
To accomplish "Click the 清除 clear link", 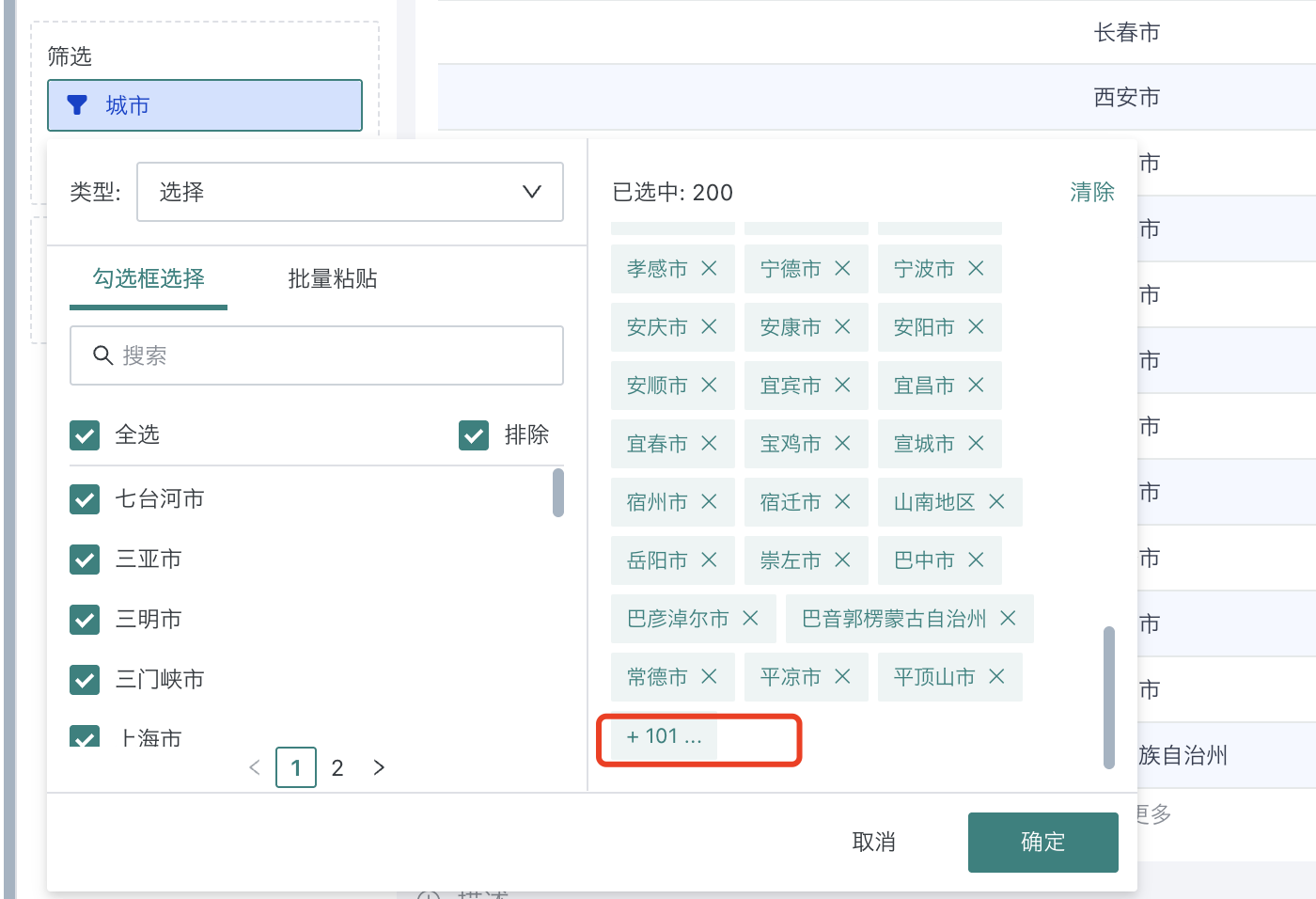I will pos(1091,192).
